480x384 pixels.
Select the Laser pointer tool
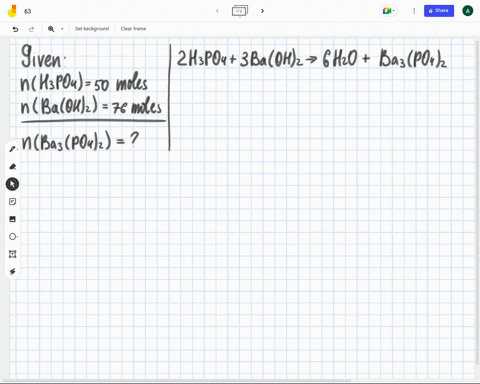coord(12,272)
